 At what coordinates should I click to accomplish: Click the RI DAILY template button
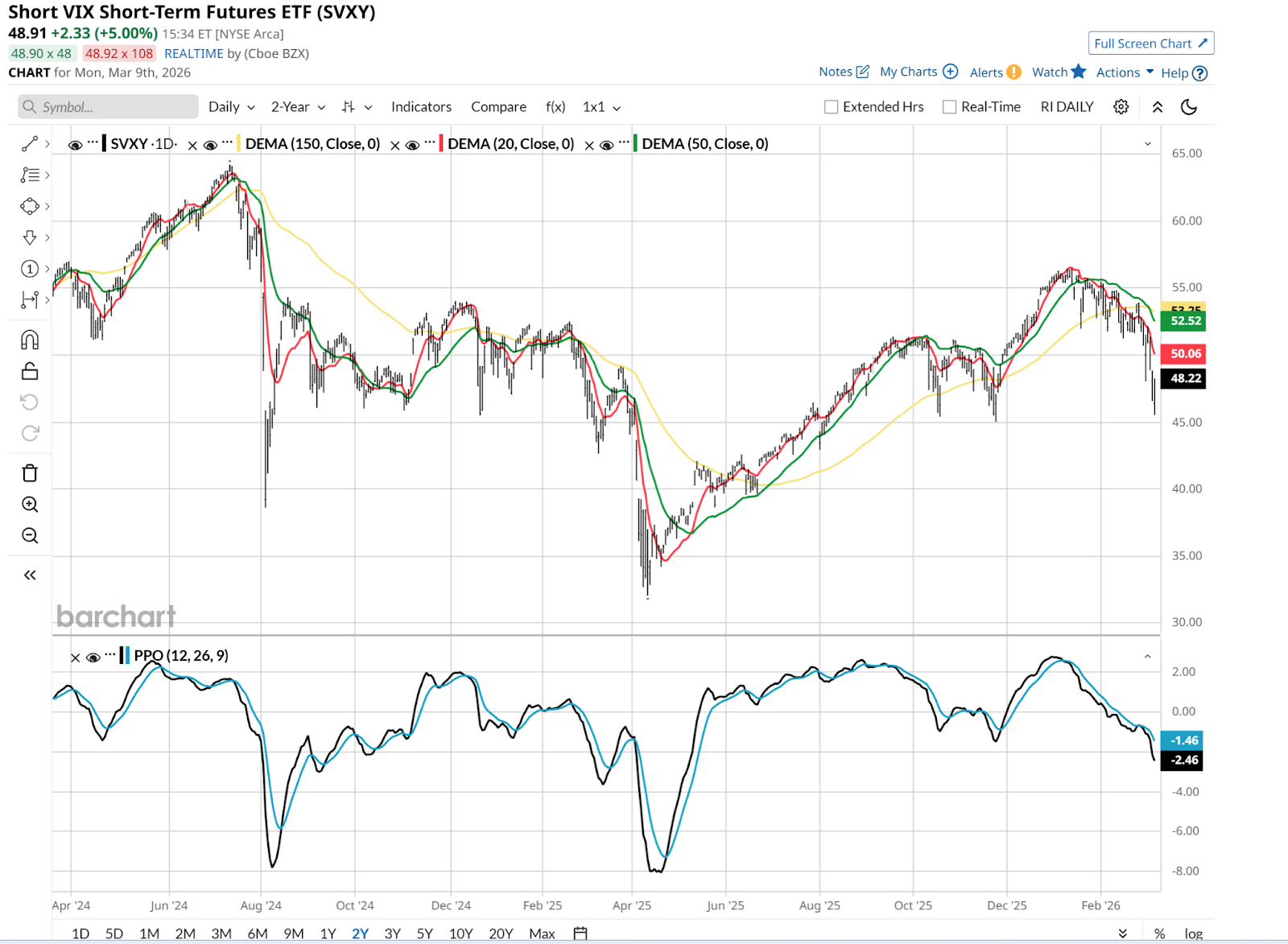[x=1067, y=107]
